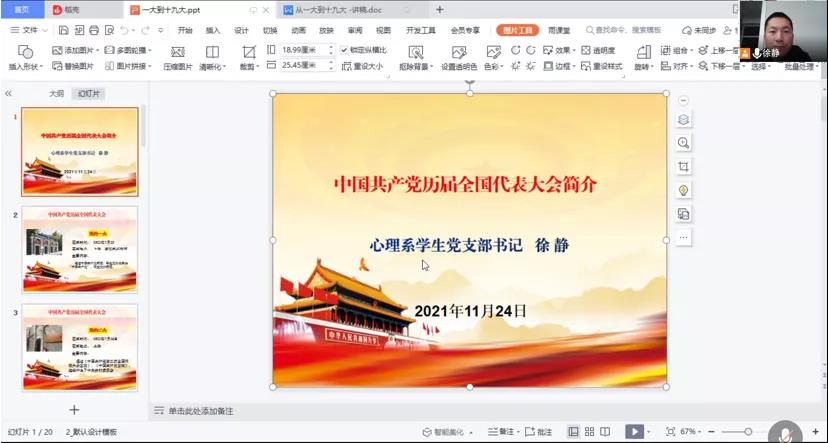Click the Print icon in quick access bar

pyautogui.click(x=94, y=30)
